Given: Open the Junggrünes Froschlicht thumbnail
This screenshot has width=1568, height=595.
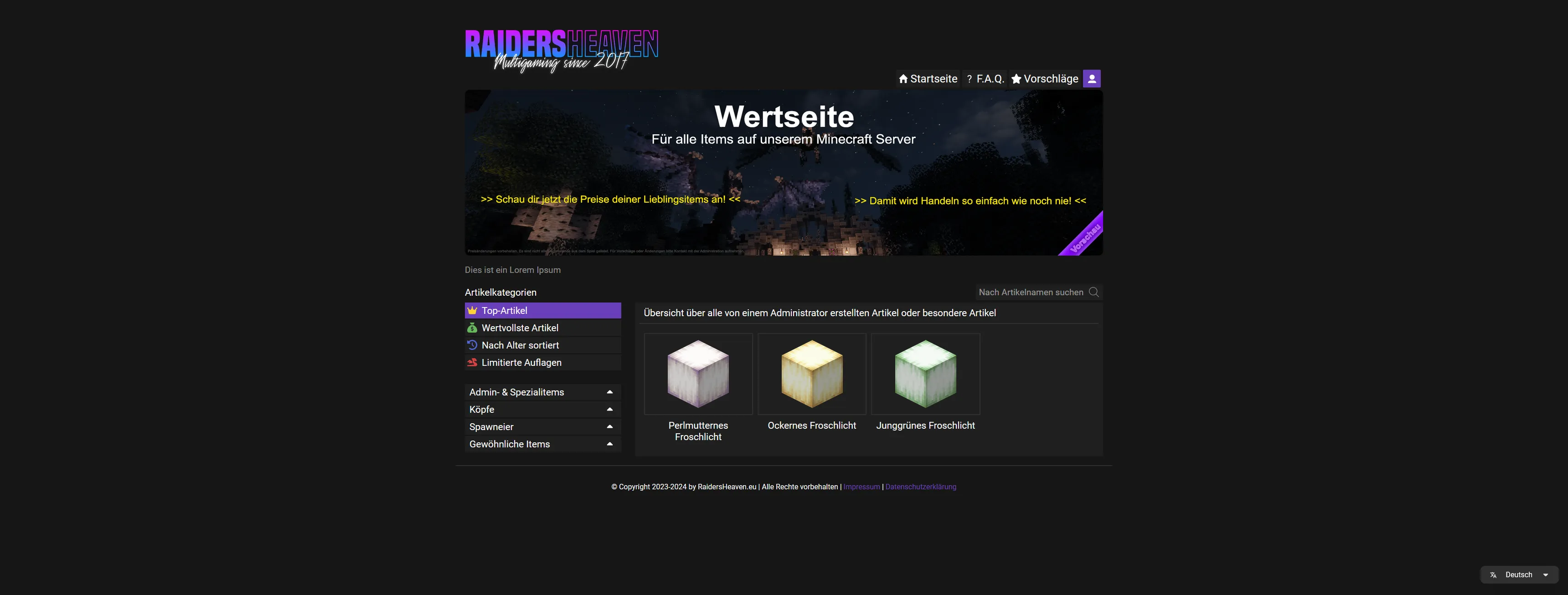Looking at the screenshot, I should tap(925, 374).
